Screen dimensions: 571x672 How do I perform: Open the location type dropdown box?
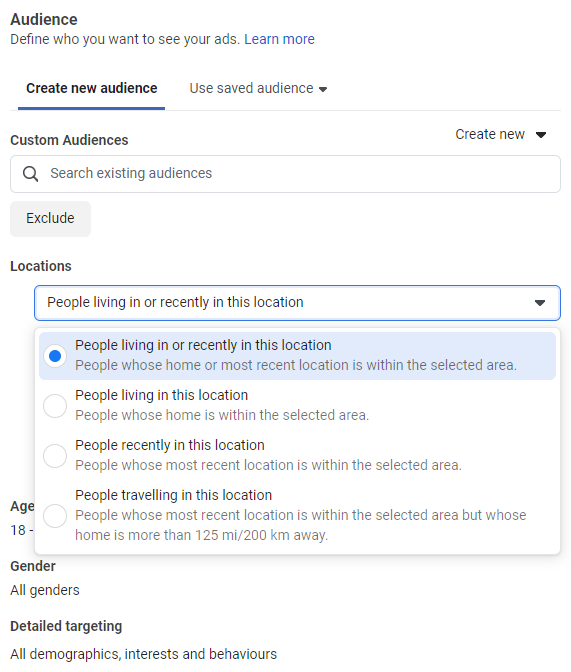tap(297, 303)
